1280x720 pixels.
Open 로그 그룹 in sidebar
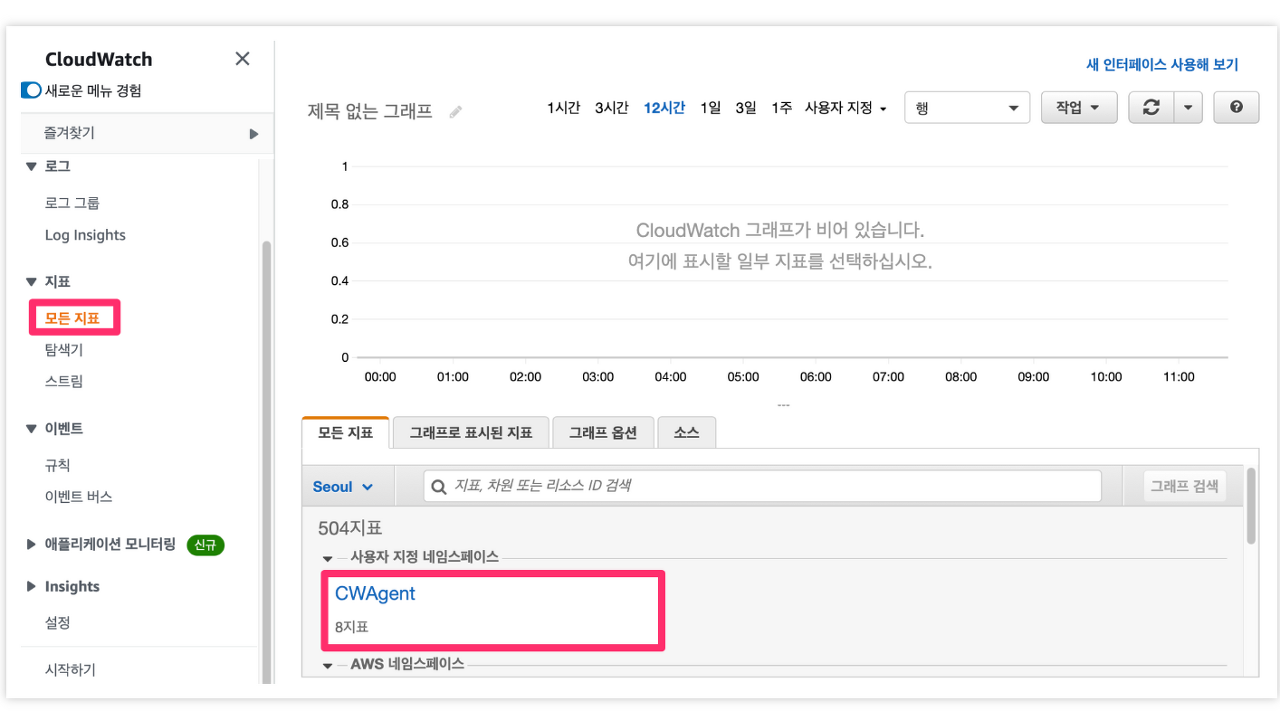click(x=72, y=203)
